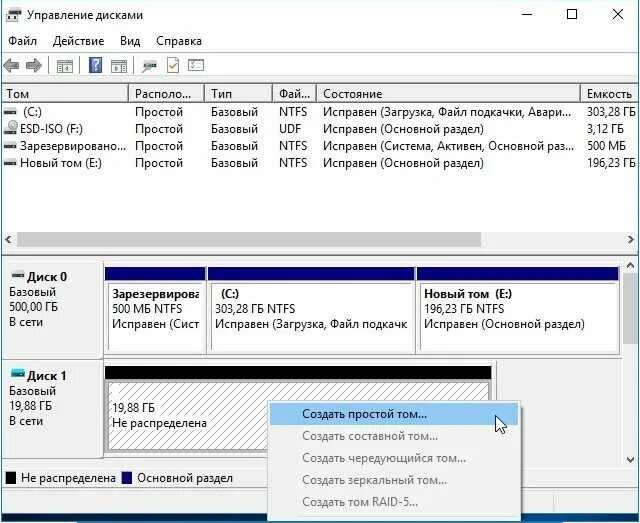Sort by the Фай... column header
The image size is (640, 523).
coord(295,94)
